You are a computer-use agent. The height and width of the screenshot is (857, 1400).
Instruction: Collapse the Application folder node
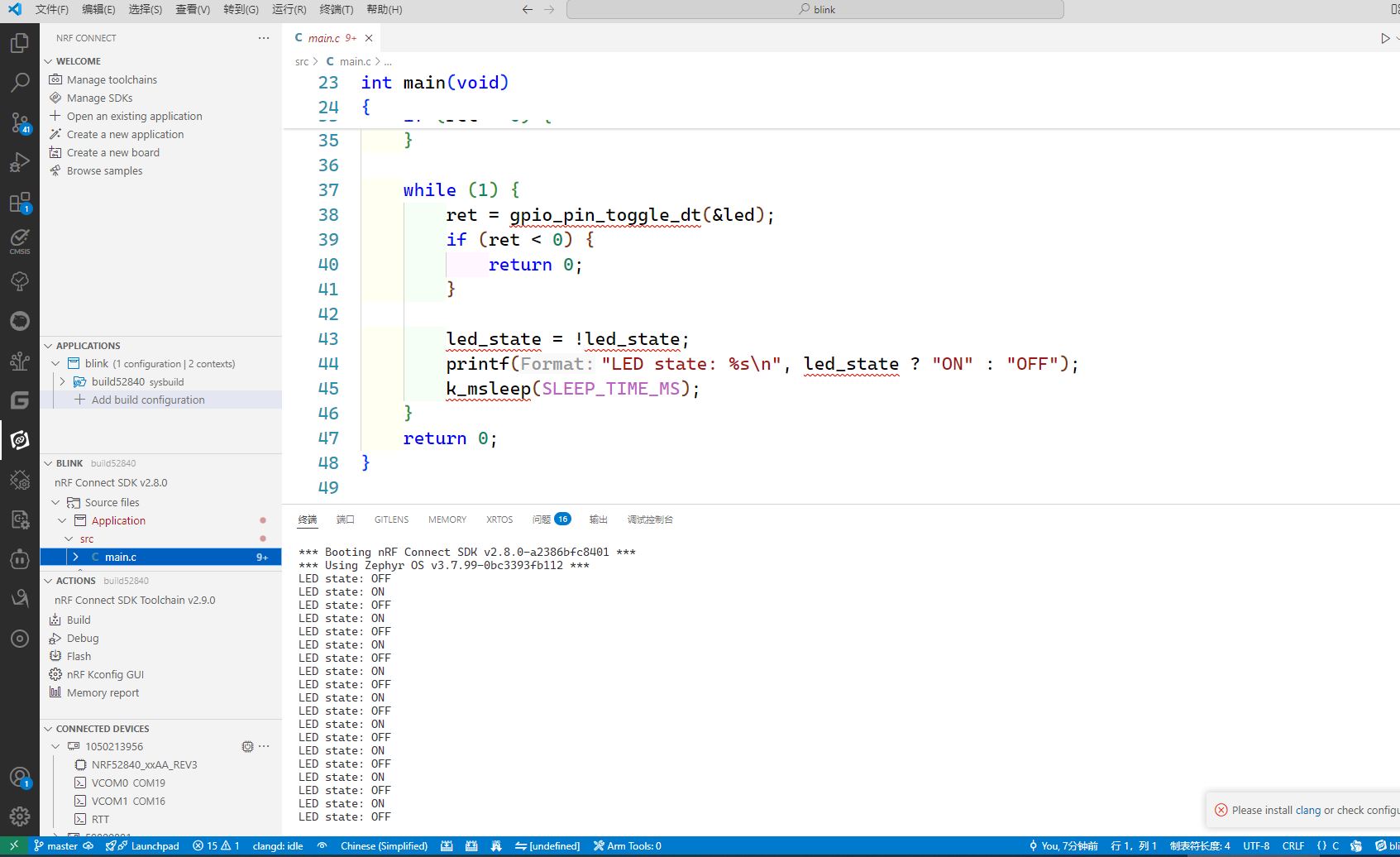coord(62,521)
